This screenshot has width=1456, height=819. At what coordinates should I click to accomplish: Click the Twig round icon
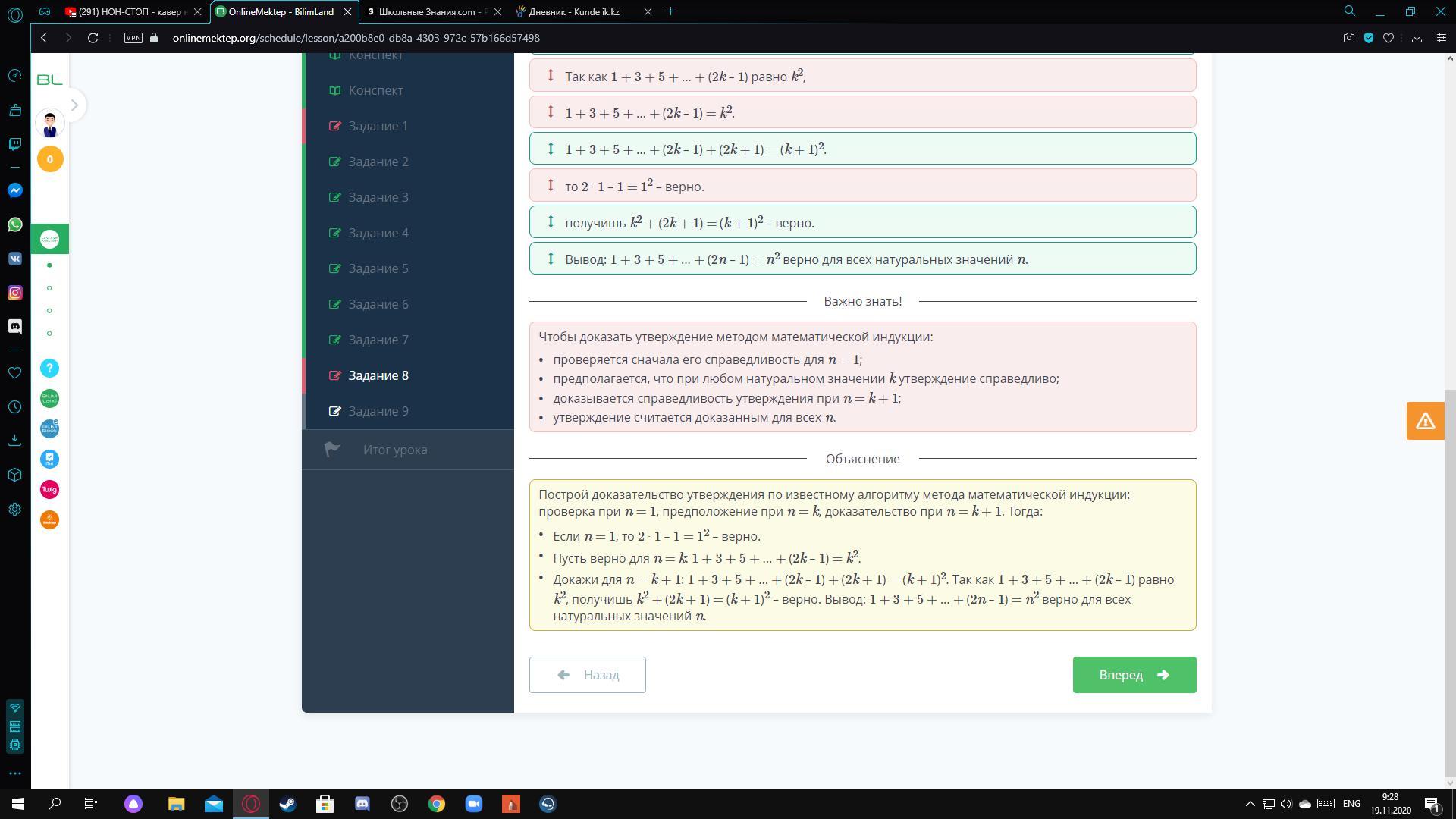(x=49, y=490)
